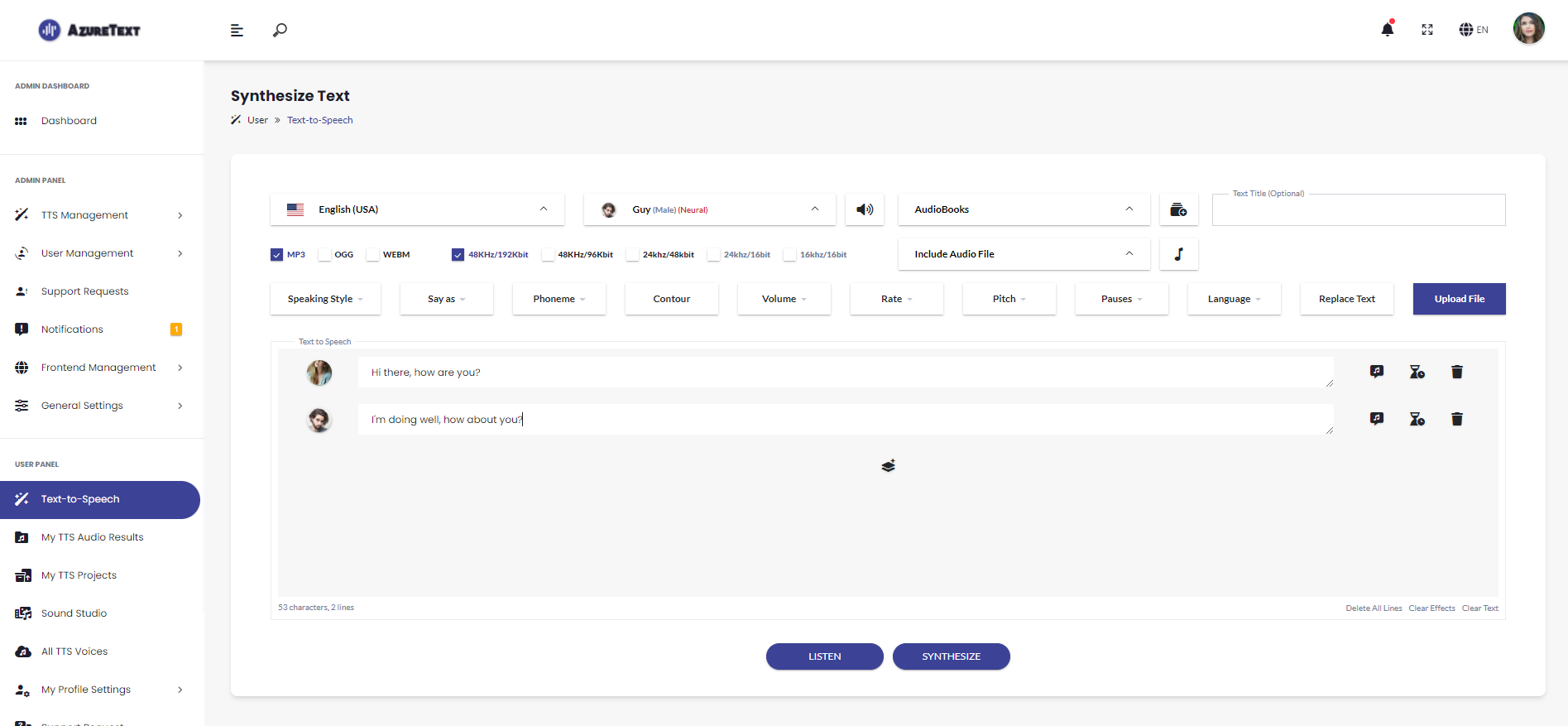
Task: Open the Rate dropdown
Action: (x=897, y=299)
